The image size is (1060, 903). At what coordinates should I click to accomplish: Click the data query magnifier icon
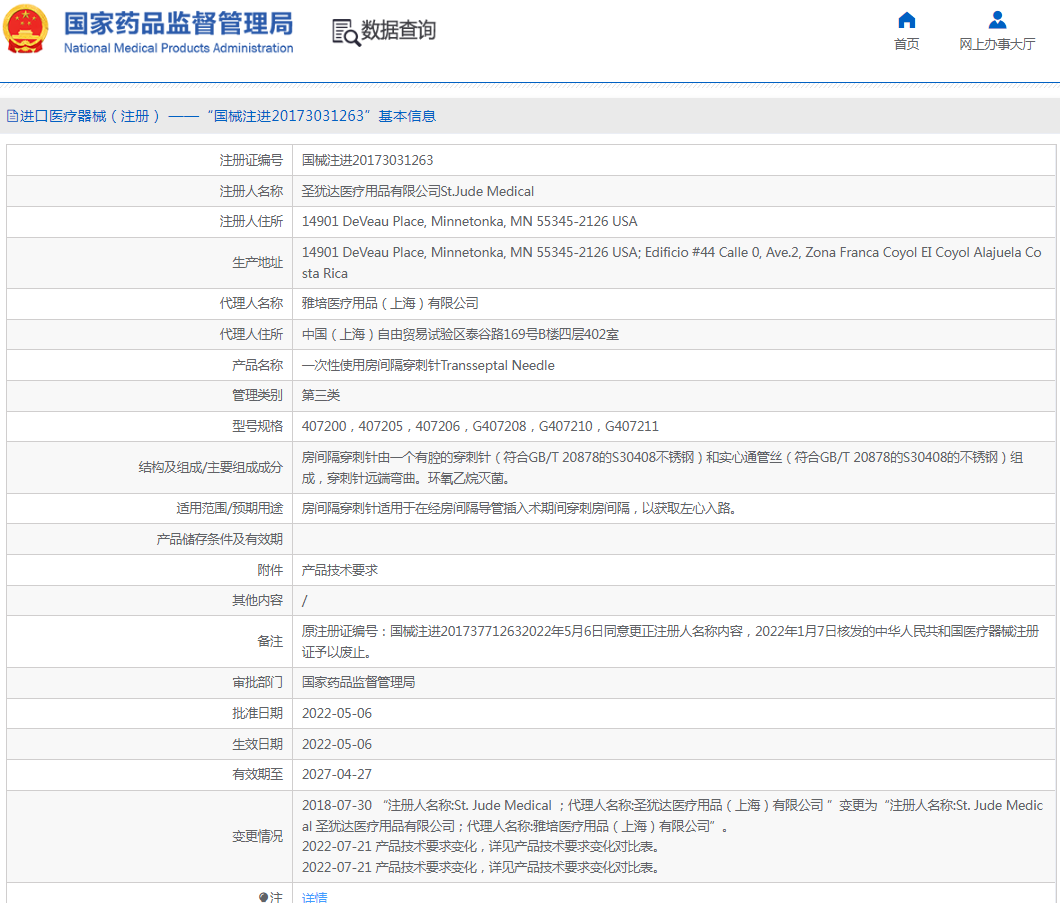coord(345,32)
